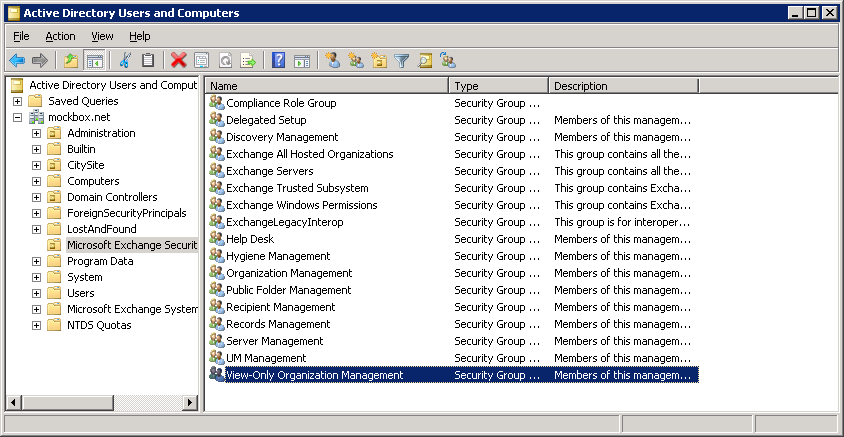Create a new group with toolbar icon
This screenshot has width=844, height=437.
point(356,60)
